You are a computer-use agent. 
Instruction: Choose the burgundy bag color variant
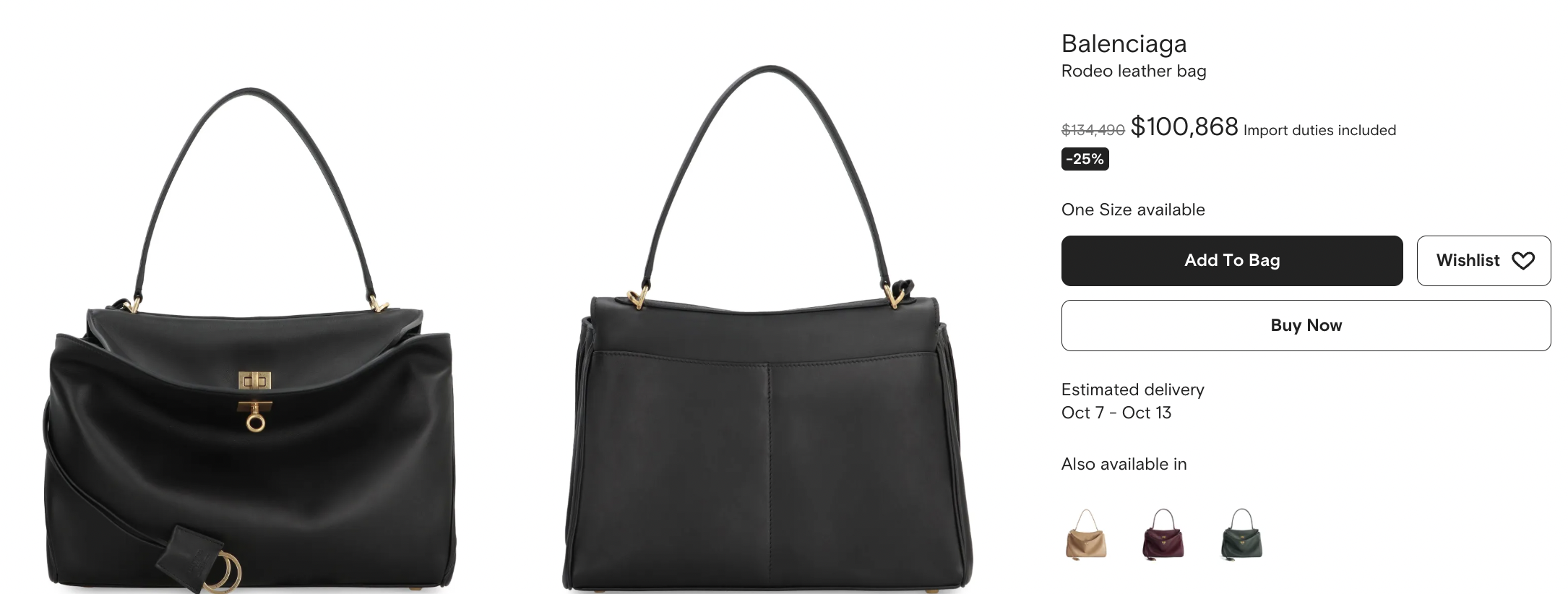tap(1163, 534)
